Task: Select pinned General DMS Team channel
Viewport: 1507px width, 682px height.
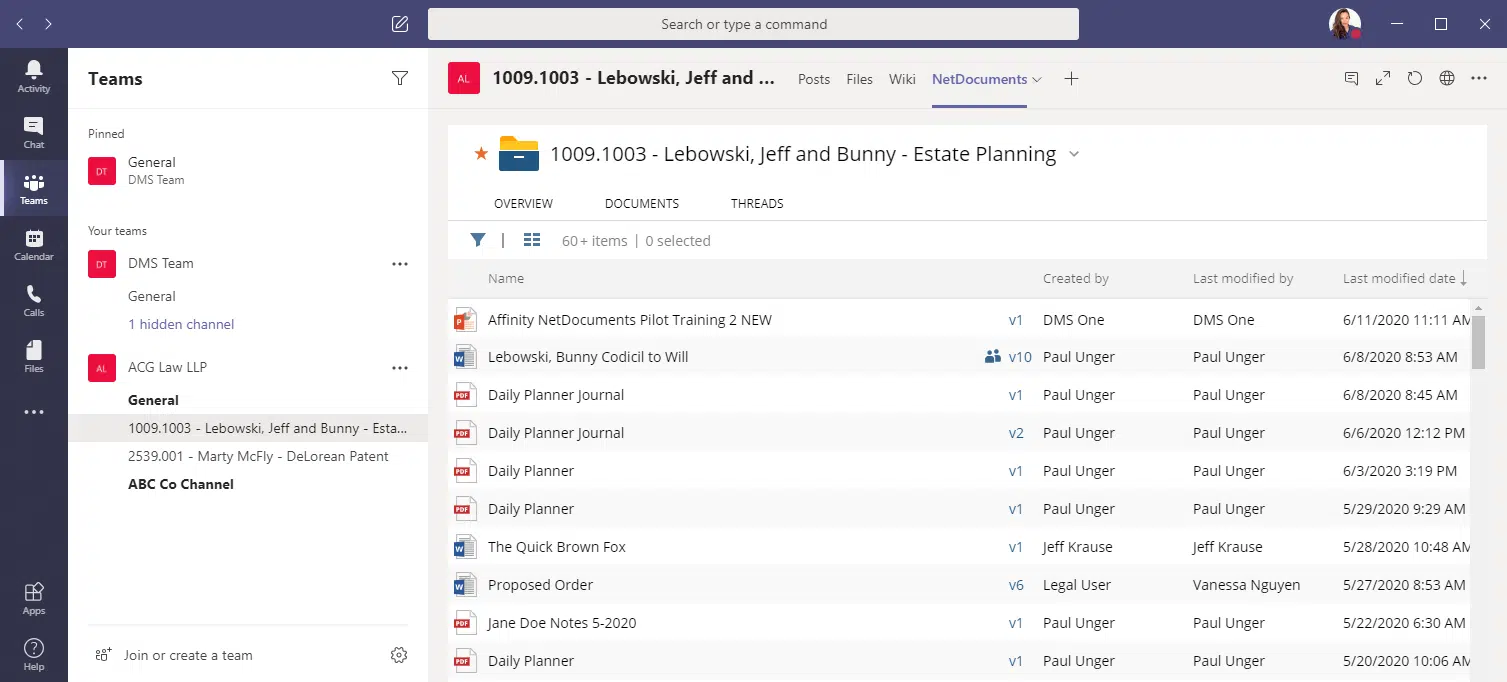Action: [x=248, y=171]
